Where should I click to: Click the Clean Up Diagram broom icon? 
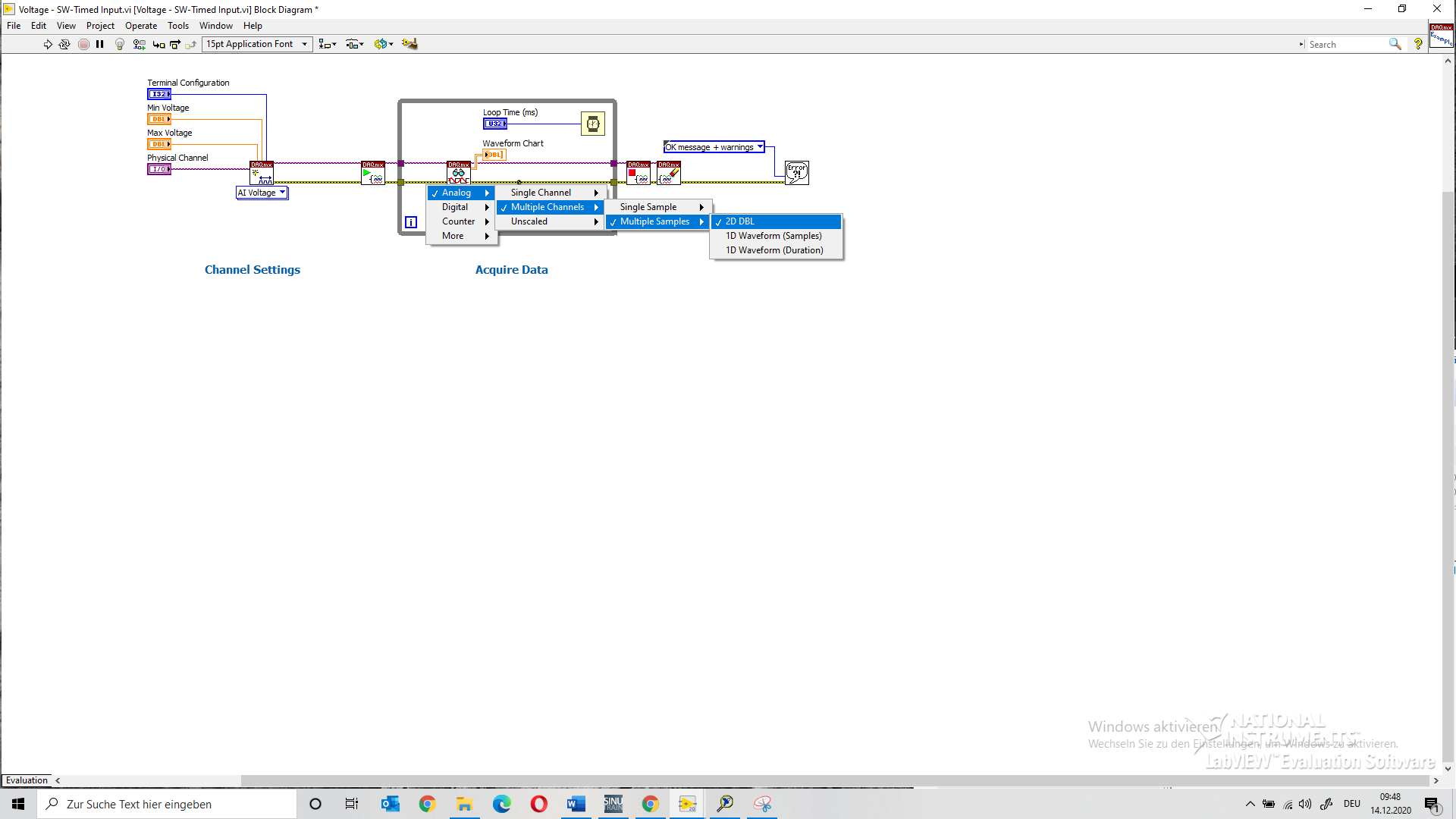tap(409, 44)
